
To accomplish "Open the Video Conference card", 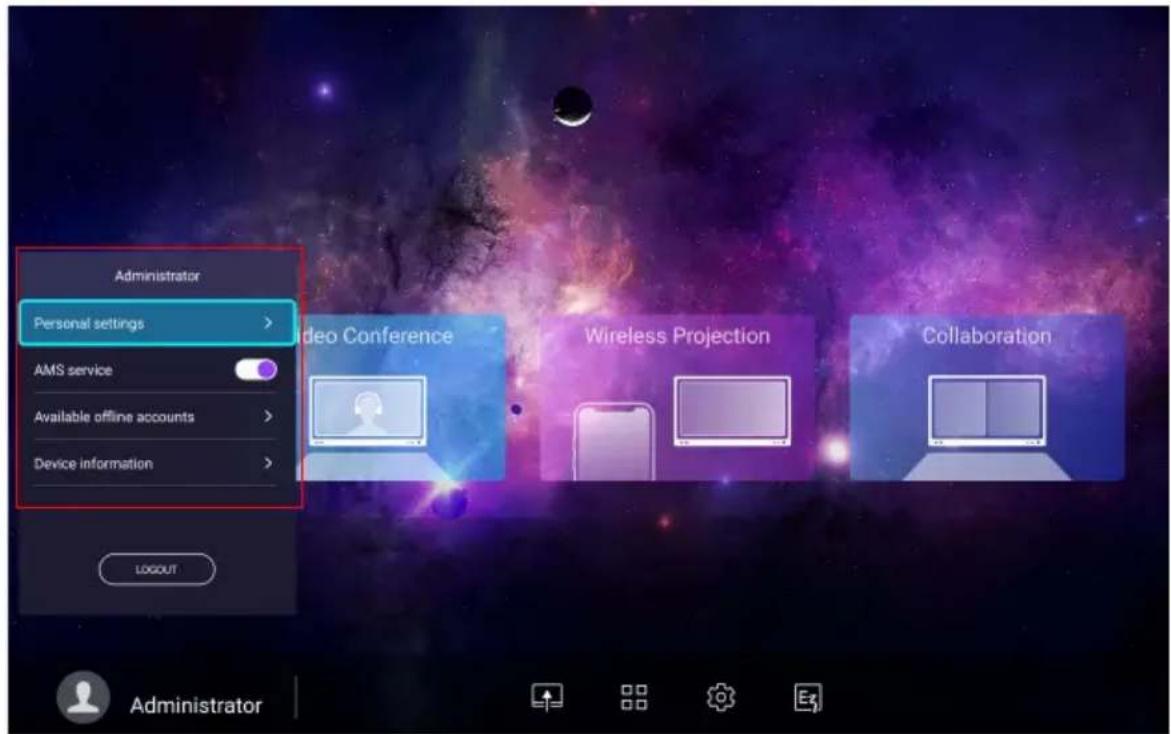I will coord(401,398).
